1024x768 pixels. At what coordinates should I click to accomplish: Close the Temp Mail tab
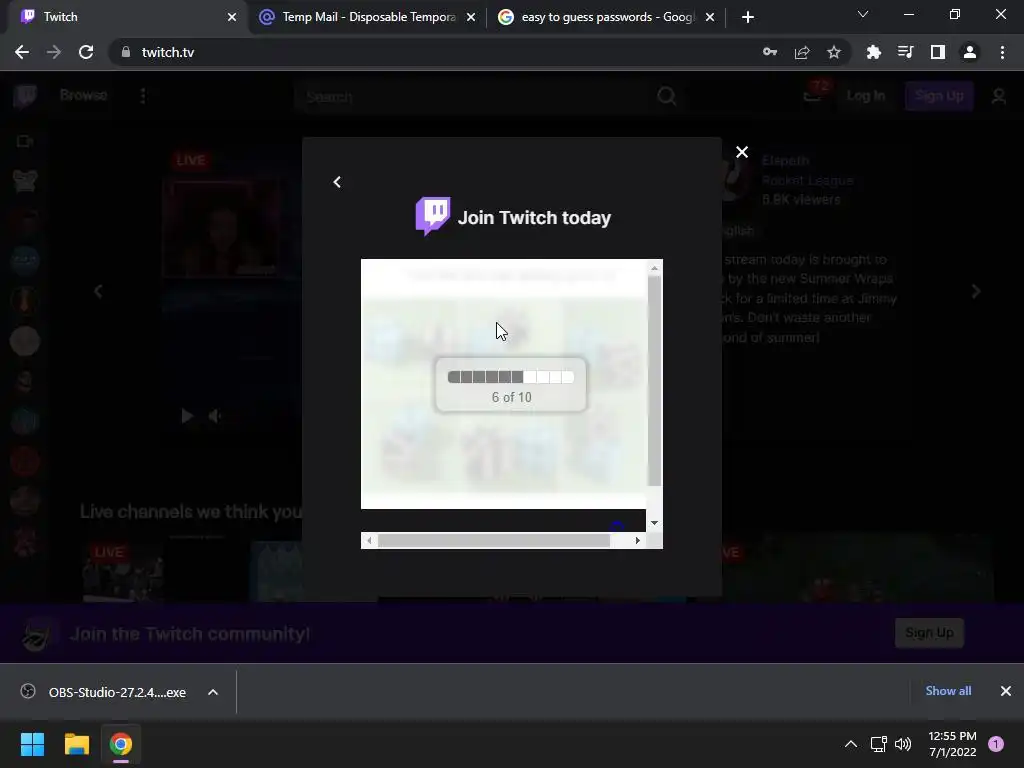[471, 17]
